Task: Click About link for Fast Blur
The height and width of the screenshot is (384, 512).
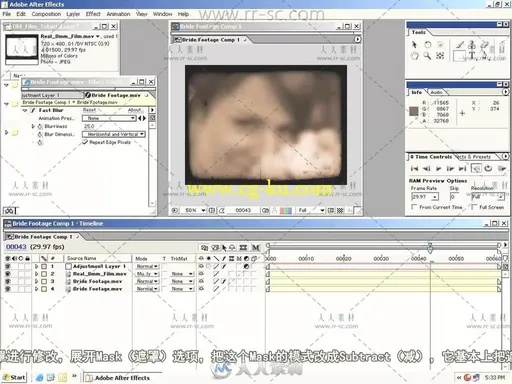Action: click(x=135, y=110)
